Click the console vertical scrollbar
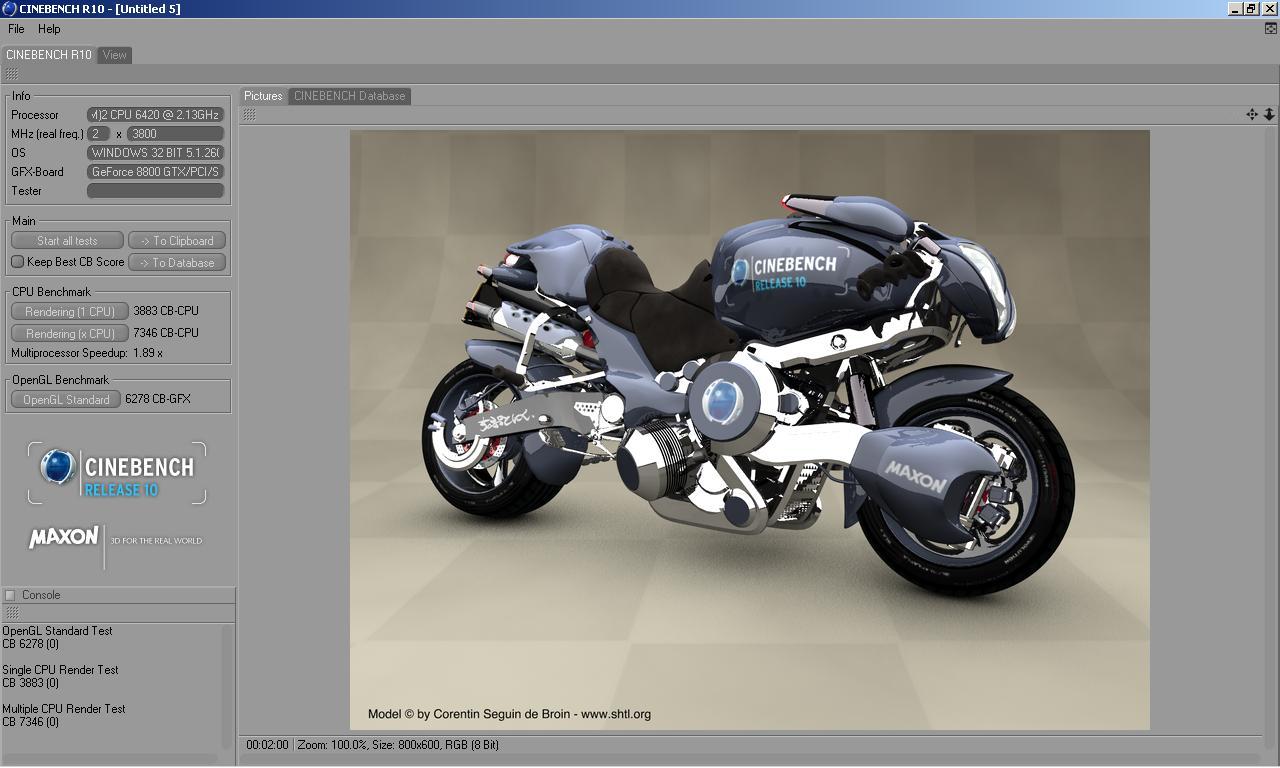The width and height of the screenshot is (1280, 768). [228, 688]
